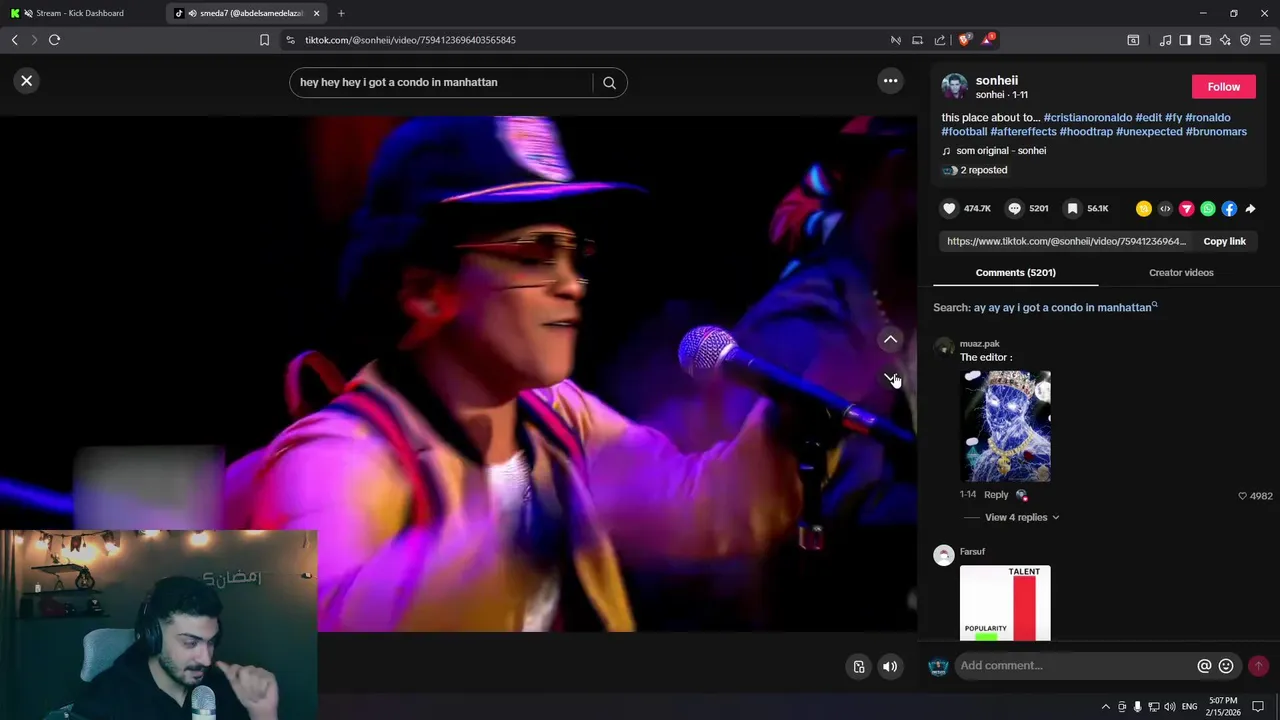Open 'som original - sonhei' sound link
This screenshot has height=720, width=1280.
1001,151
